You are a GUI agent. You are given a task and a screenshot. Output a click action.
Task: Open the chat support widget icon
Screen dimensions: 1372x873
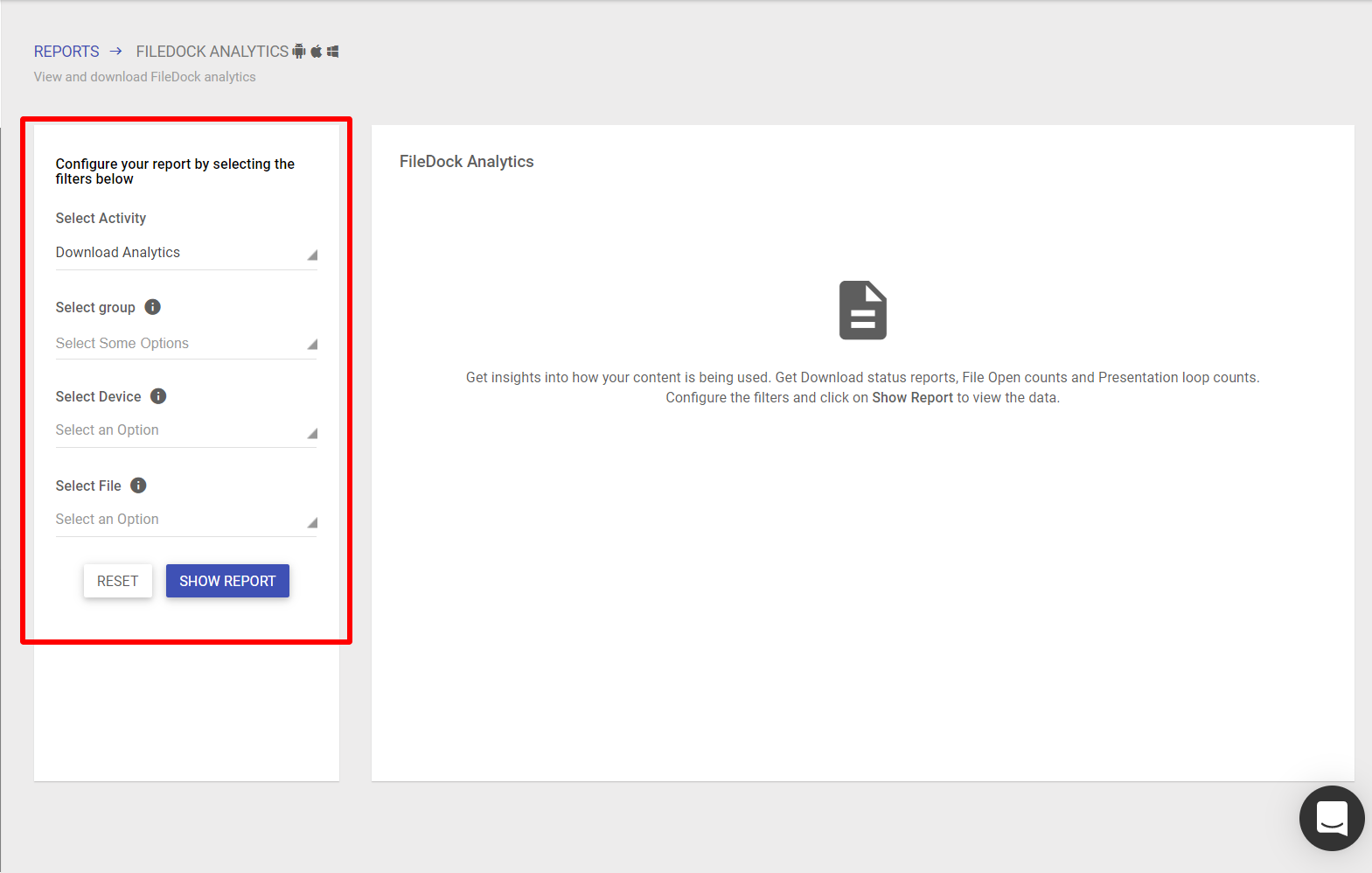(1332, 819)
